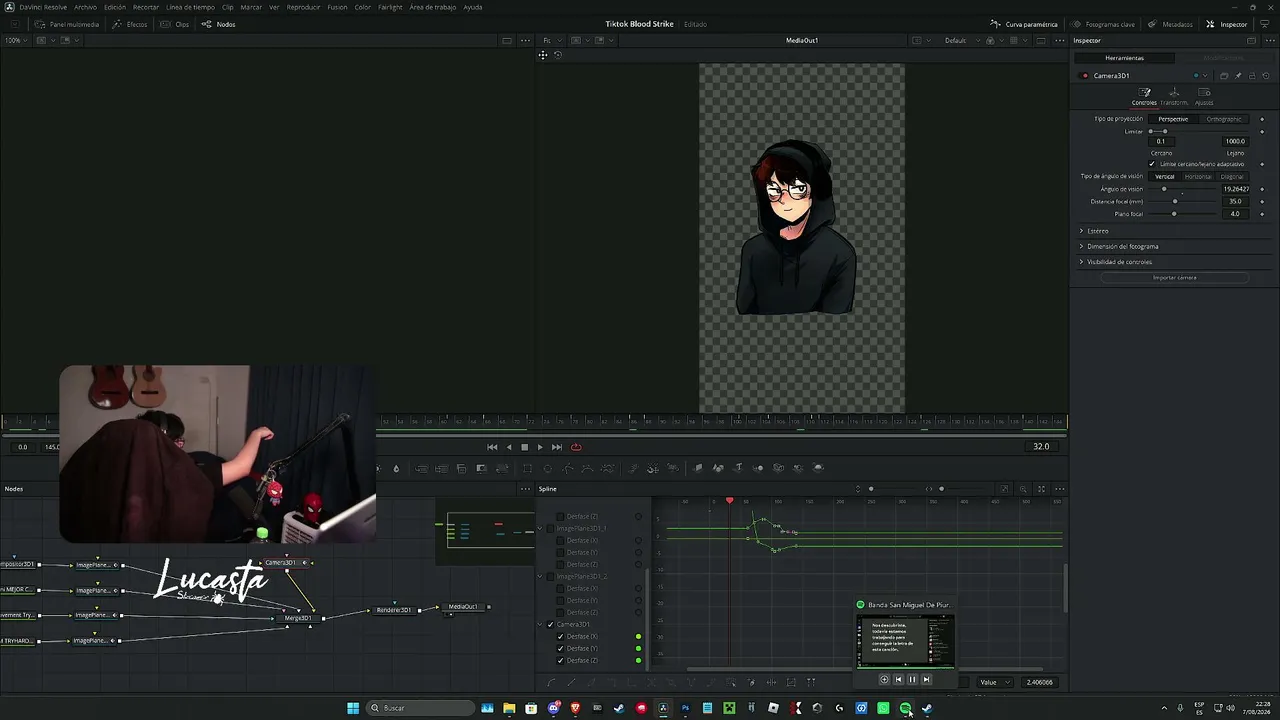1280x720 pixels.
Task: Uncheck Camera3D1 Desfase (X) spline
Action: (560, 636)
